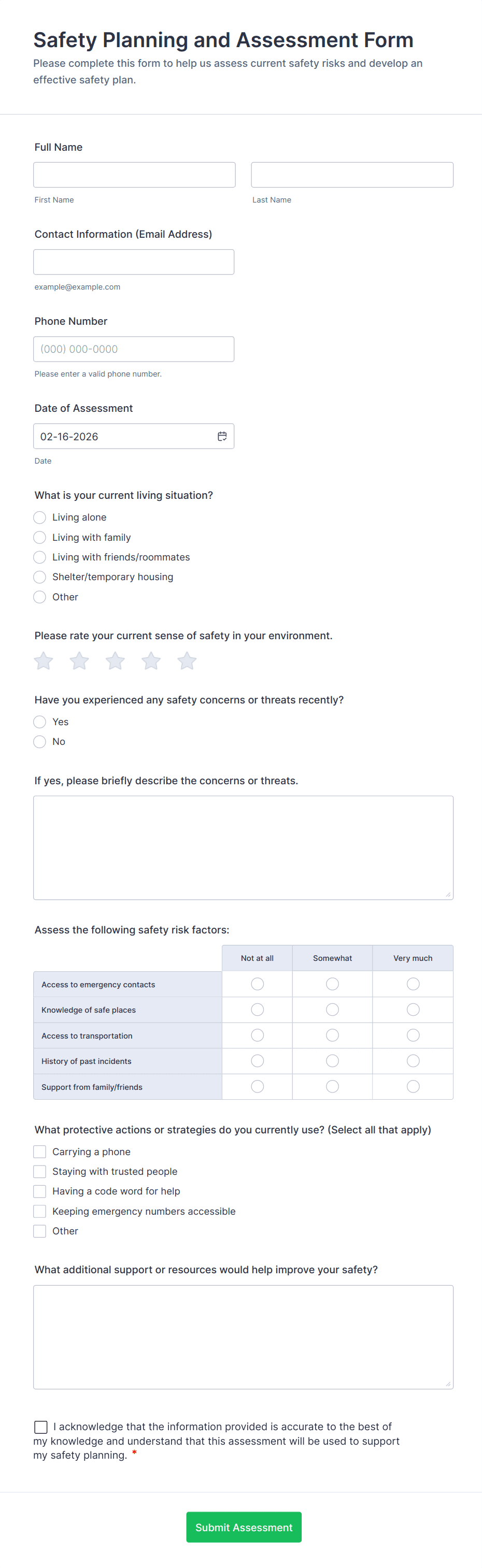Mark History of past incidents as Very much
Viewport: 482px width, 1568px height.
point(413,1061)
